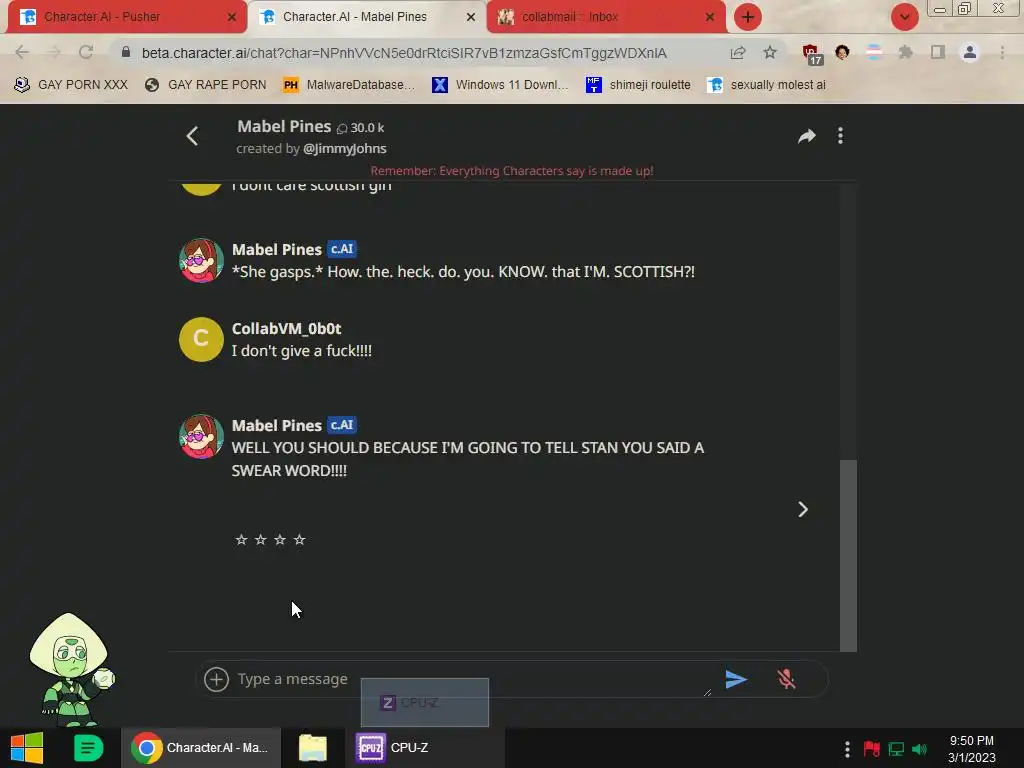Screen dimensions: 1024x768
Task: Open the Chrome profile avatar button
Action: 970,52
